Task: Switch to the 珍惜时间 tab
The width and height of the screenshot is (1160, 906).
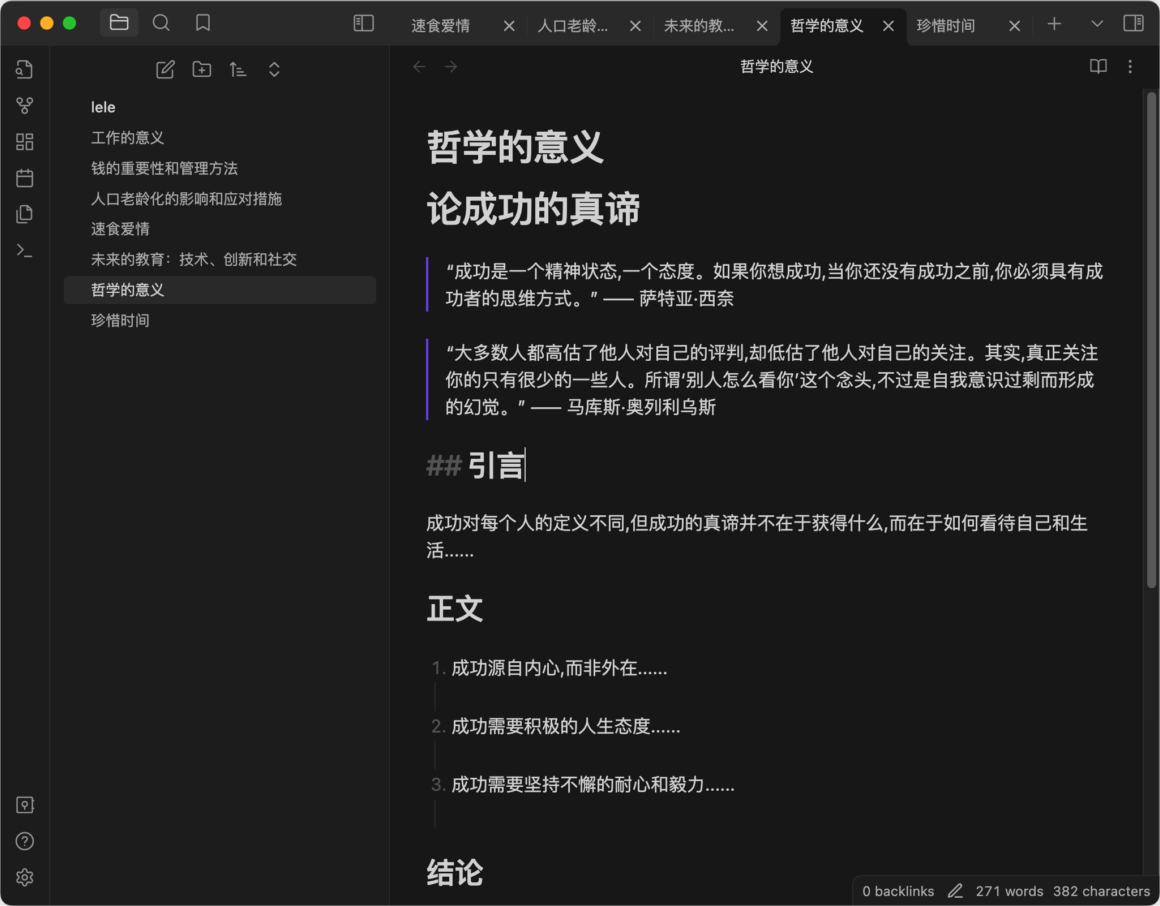Action: click(x=945, y=26)
